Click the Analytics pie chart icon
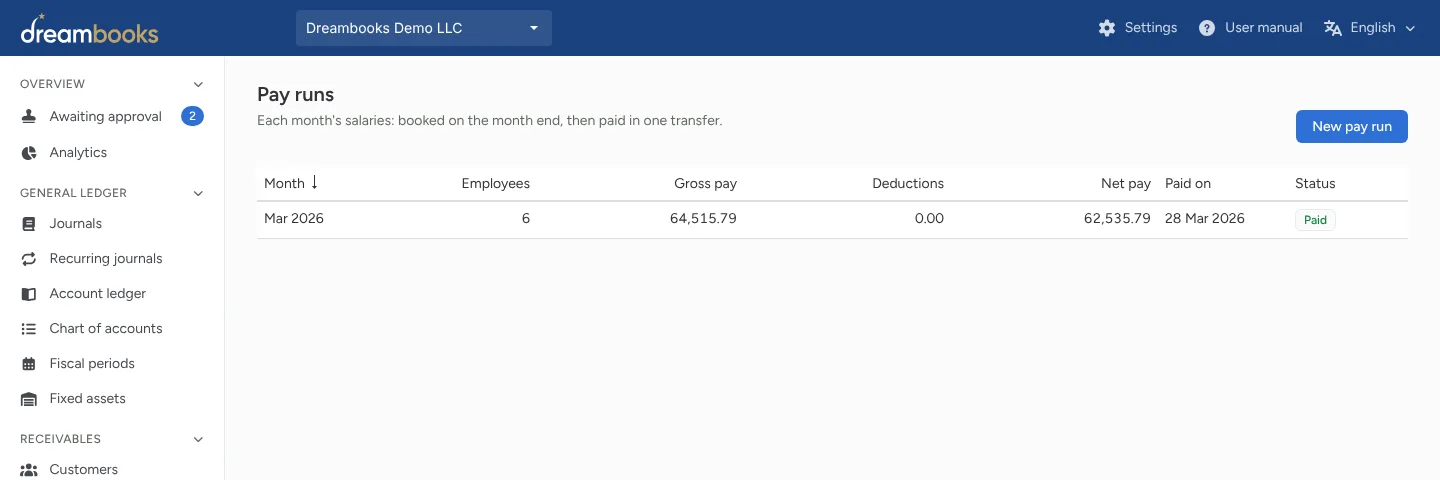The image size is (1440, 480). pyautogui.click(x=29, y=153)
